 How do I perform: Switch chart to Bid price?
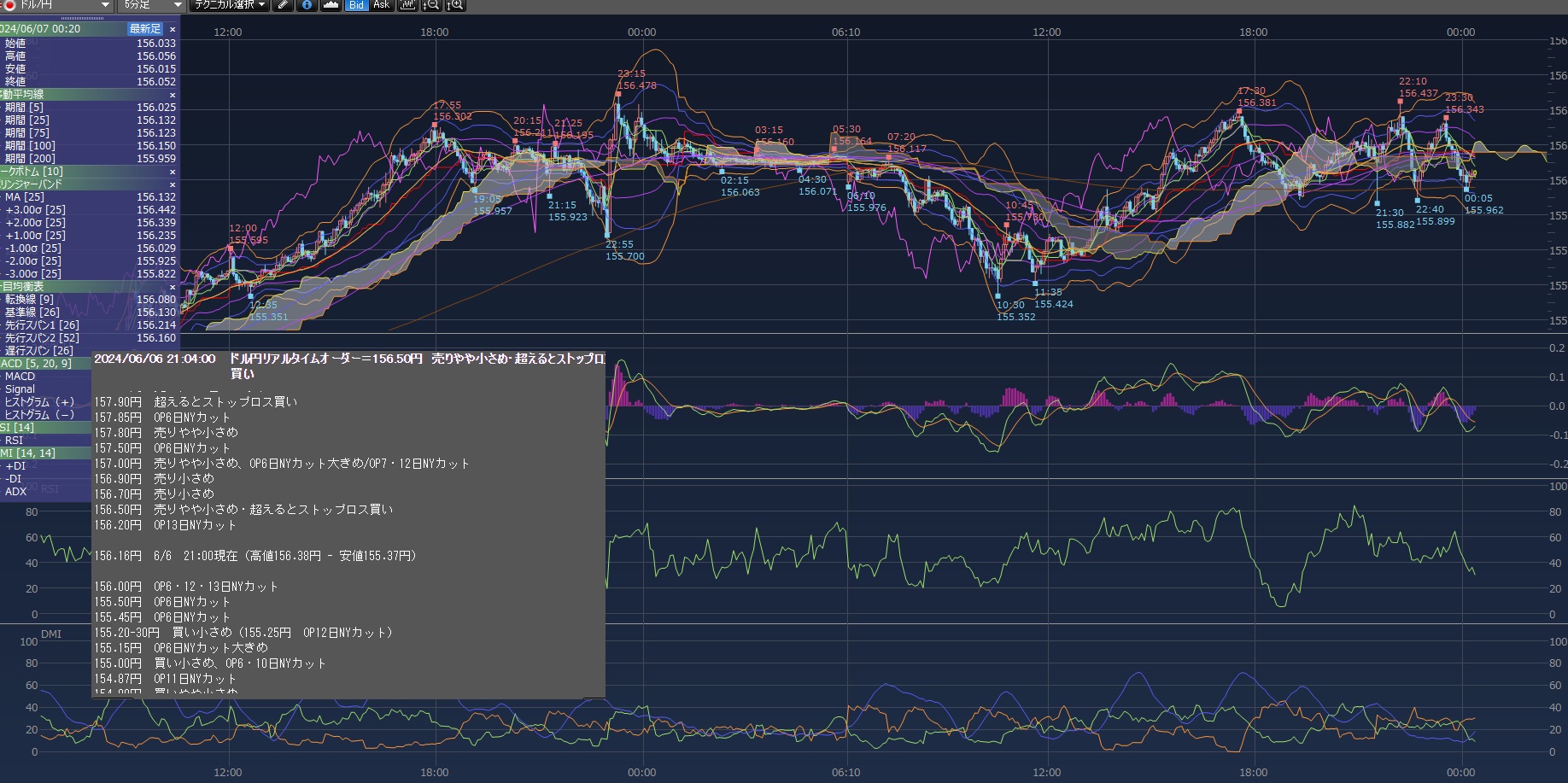(356, 5)
